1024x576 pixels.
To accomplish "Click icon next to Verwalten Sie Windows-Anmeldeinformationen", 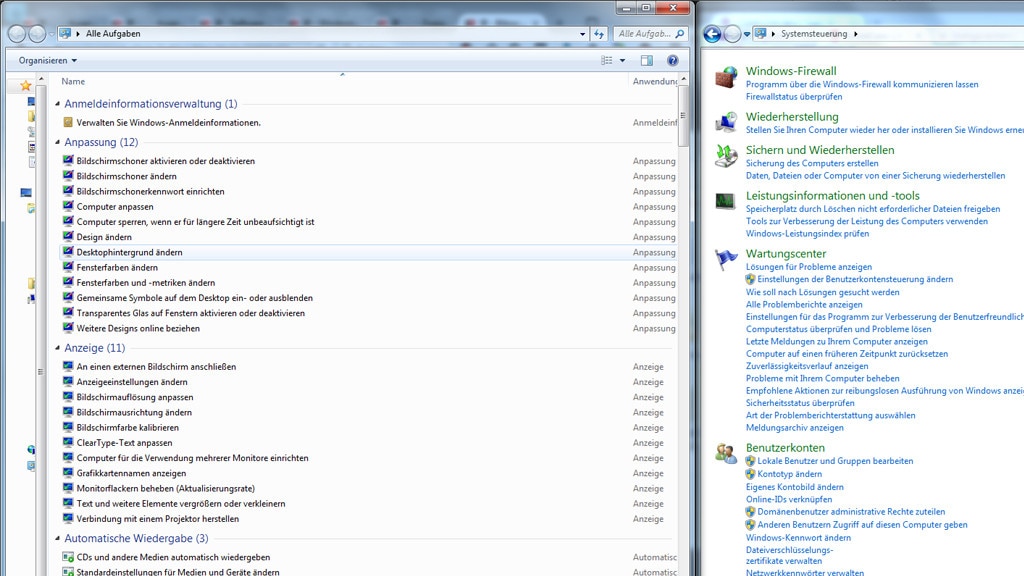I will [68, 122].
